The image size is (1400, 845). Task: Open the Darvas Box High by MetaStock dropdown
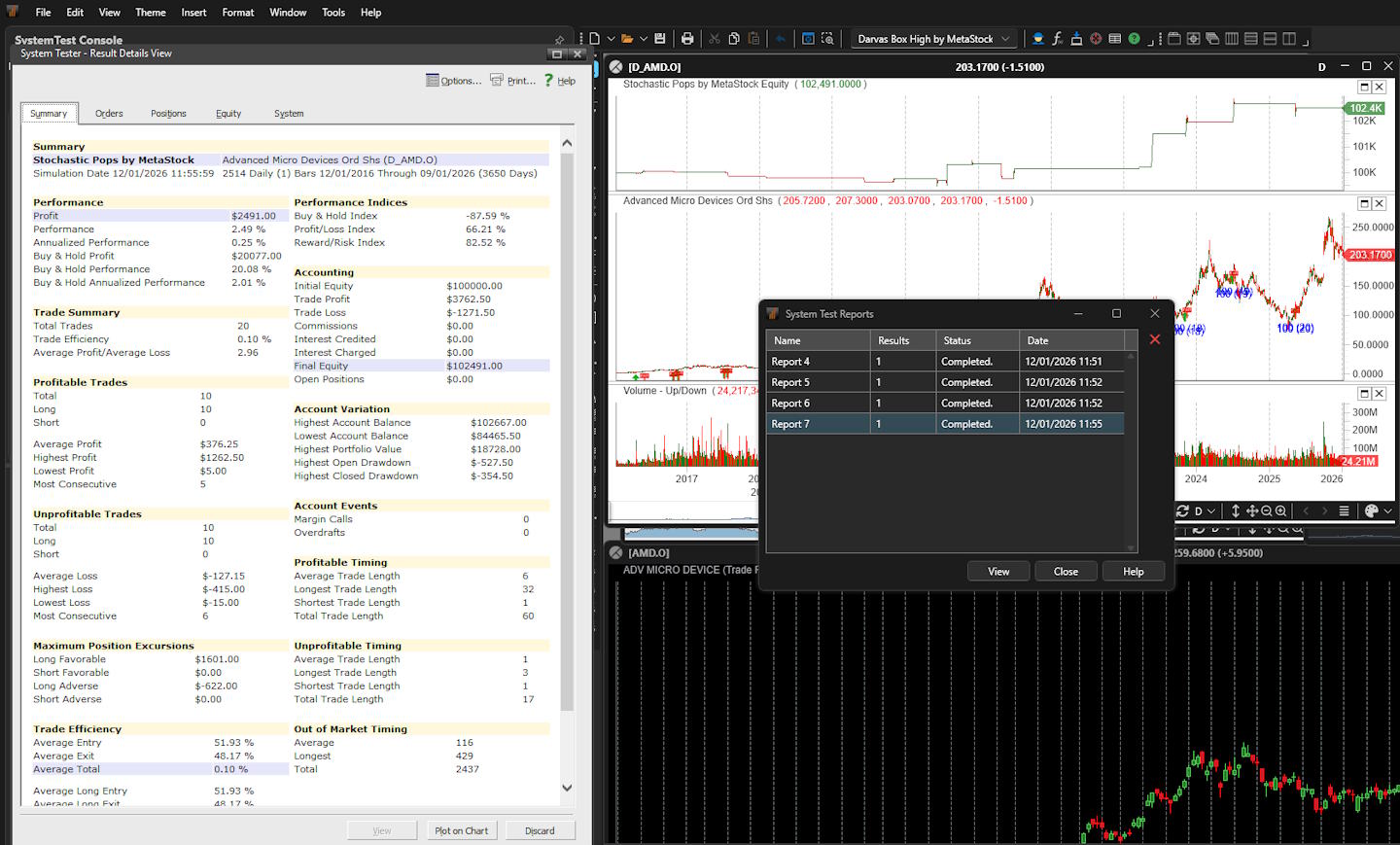coord(1005,39)
